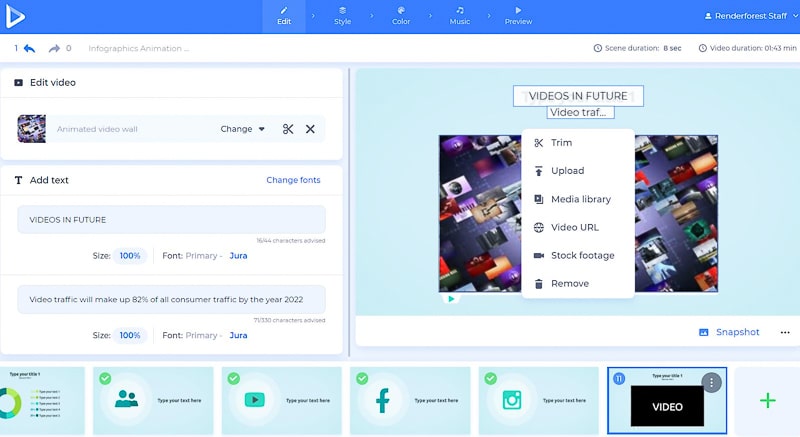Screen dimensions: 800x437
Task: Open VIDEO scene three-dot options
Action: pos(712,382)
